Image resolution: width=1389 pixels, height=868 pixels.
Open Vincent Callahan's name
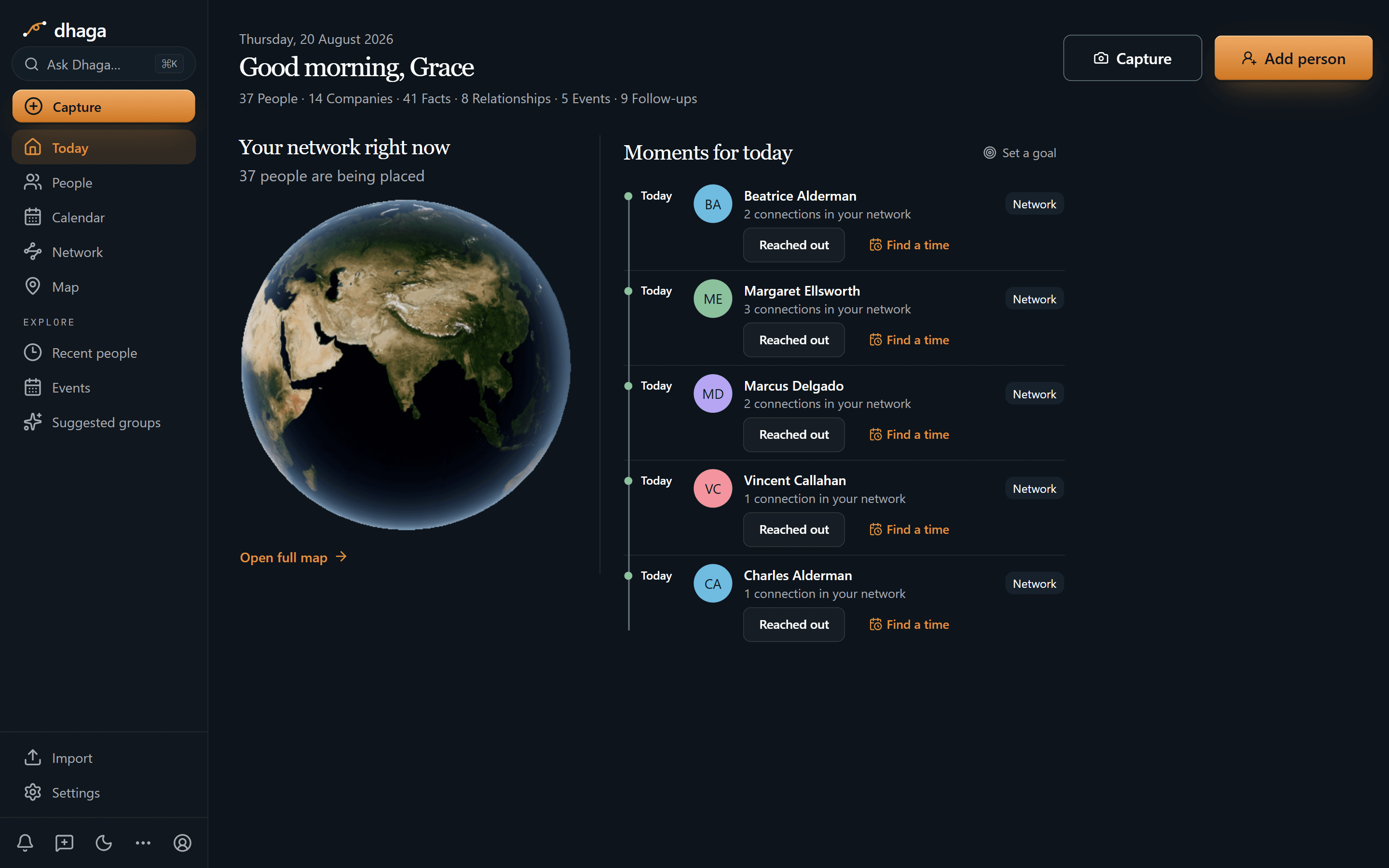pyautogui.click(x=795, y=480)
